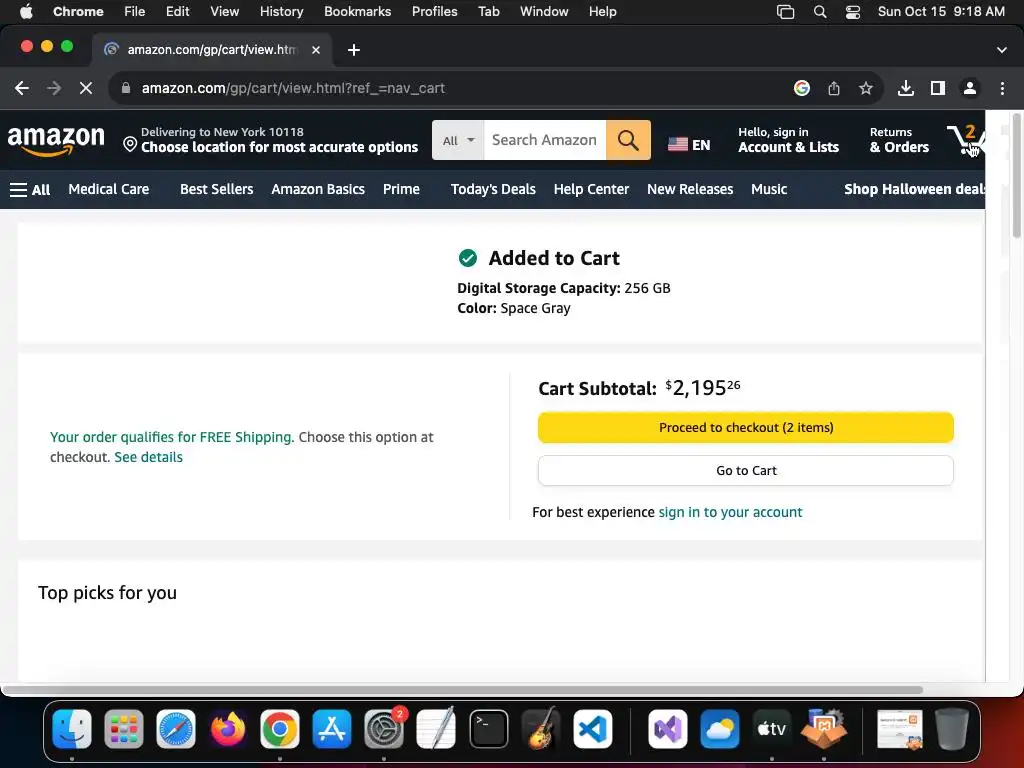Click the delivery location pin icon
The width and height of the screenshot is (1024, 768).
point(130,144)
